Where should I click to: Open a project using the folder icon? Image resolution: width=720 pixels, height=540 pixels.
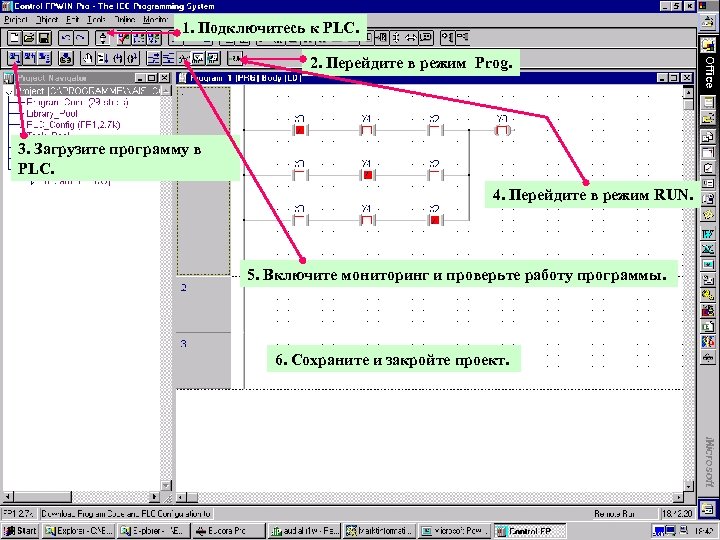pos(29,37)
